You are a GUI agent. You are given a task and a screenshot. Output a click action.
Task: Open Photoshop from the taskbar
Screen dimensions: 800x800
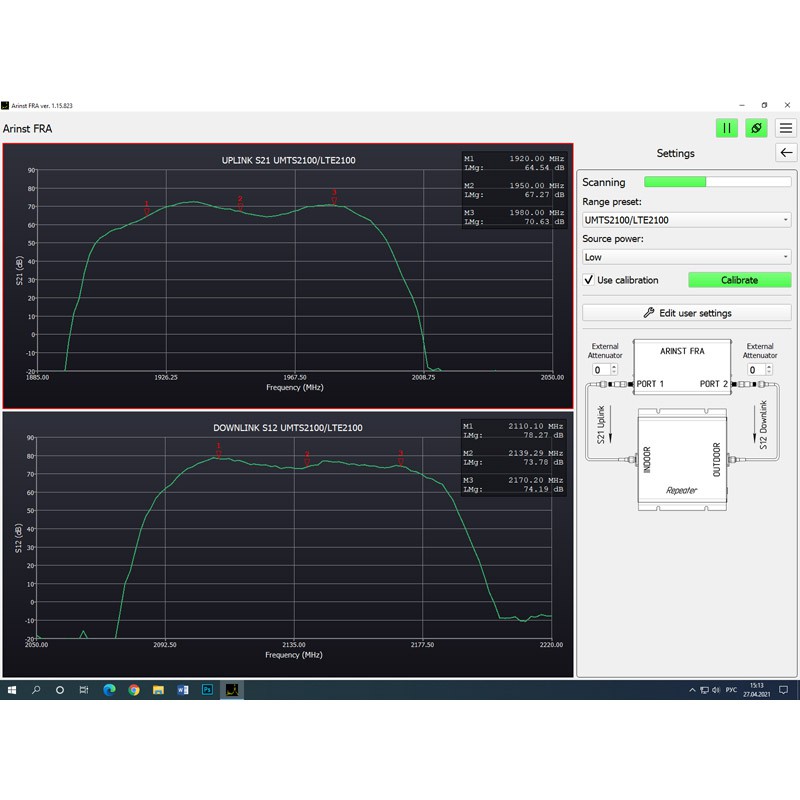click(208, 690)
